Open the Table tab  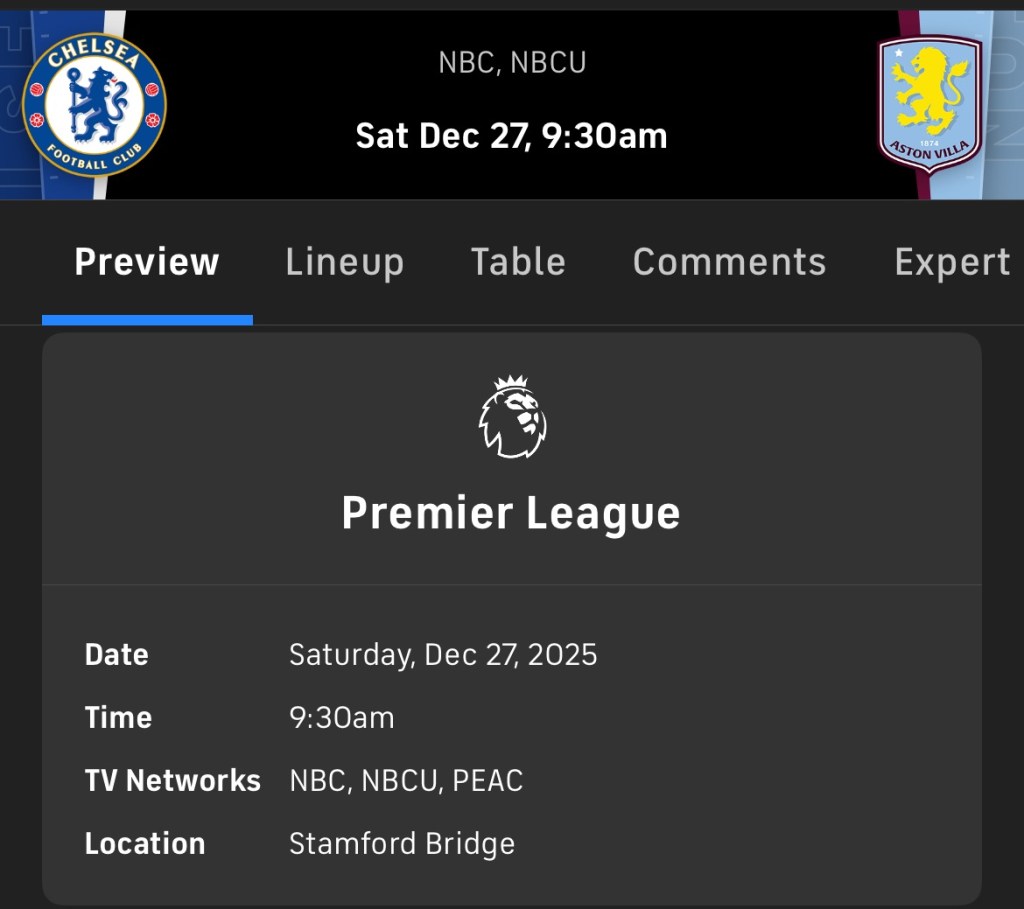[518, 262]
